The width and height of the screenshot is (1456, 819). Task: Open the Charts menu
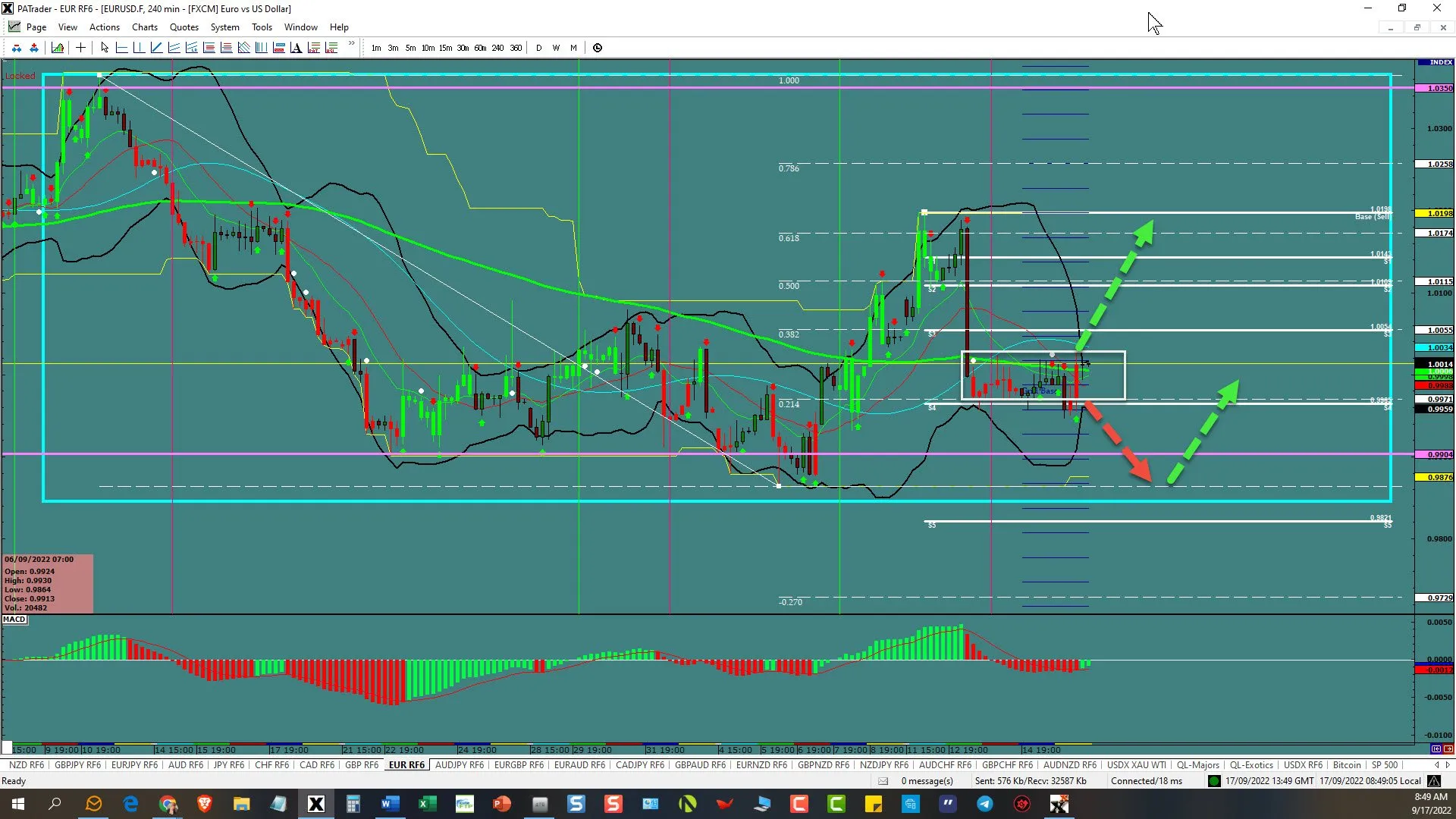click(145, 27)
